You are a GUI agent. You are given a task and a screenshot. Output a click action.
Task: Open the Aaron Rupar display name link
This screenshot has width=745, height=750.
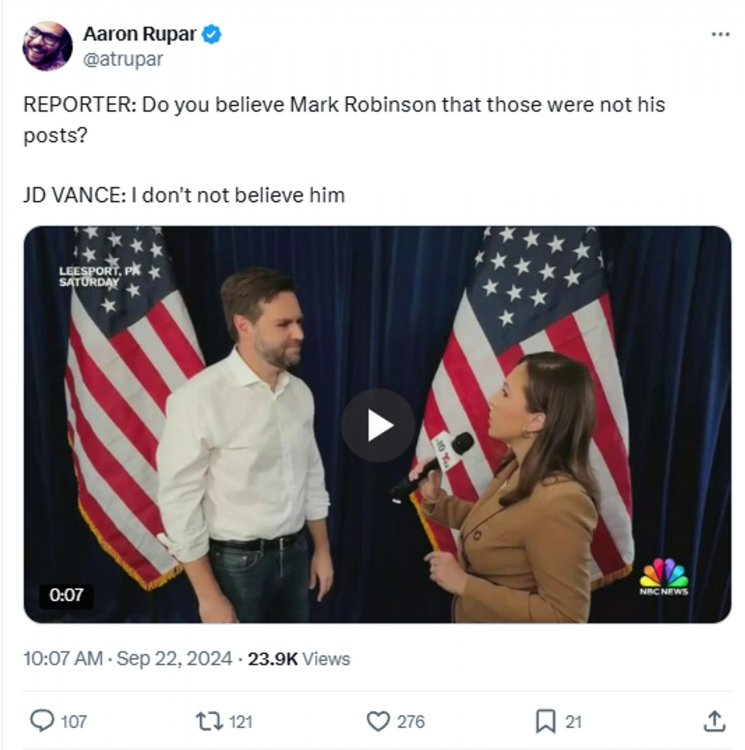139,35
